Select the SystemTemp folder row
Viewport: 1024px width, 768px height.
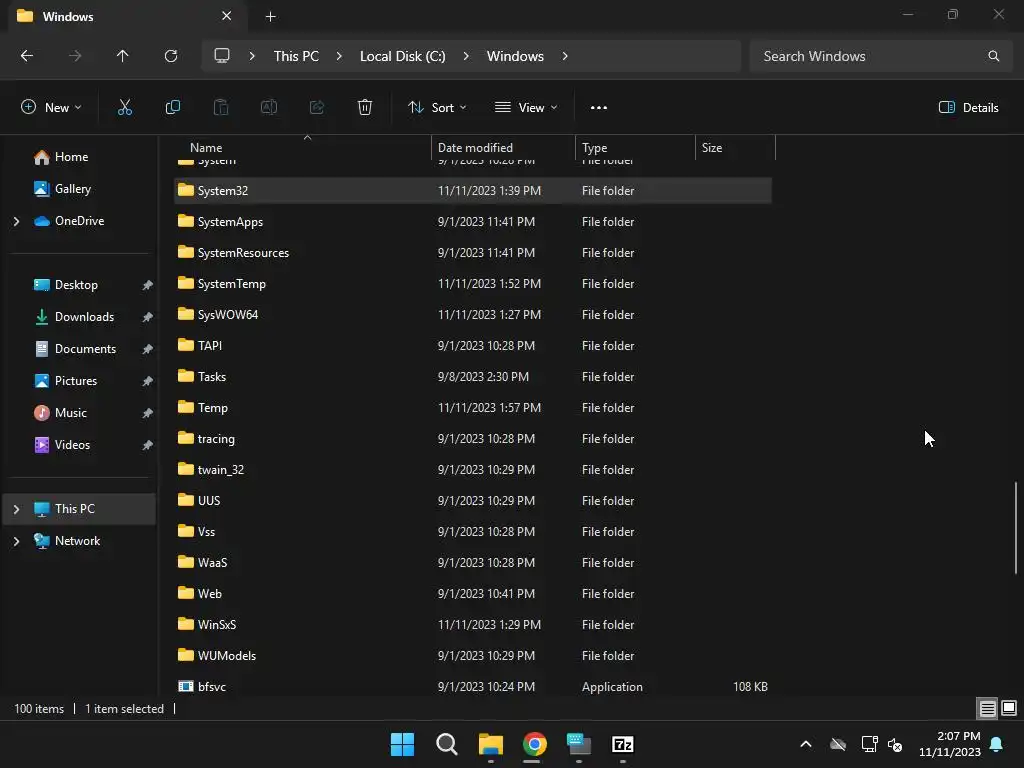(473, 285)
